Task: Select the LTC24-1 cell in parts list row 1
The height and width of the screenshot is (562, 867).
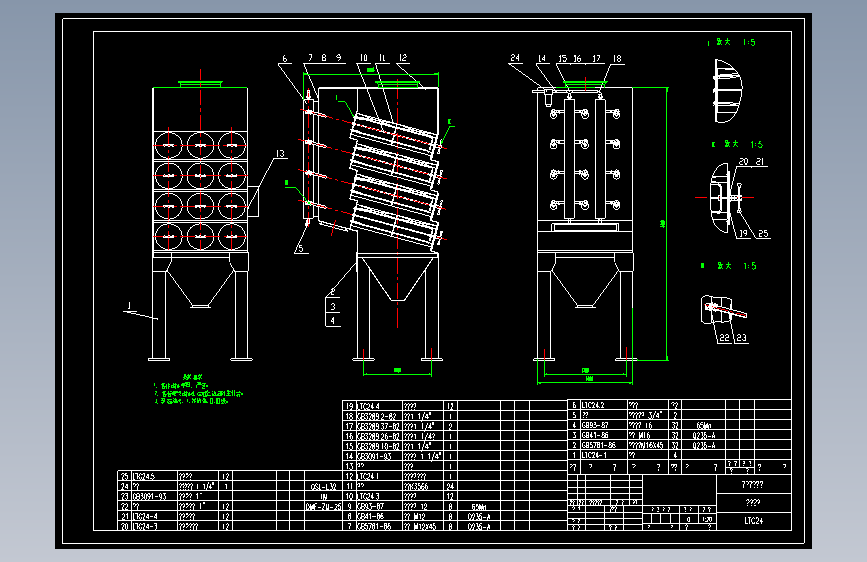Action: tap(603, 455)
